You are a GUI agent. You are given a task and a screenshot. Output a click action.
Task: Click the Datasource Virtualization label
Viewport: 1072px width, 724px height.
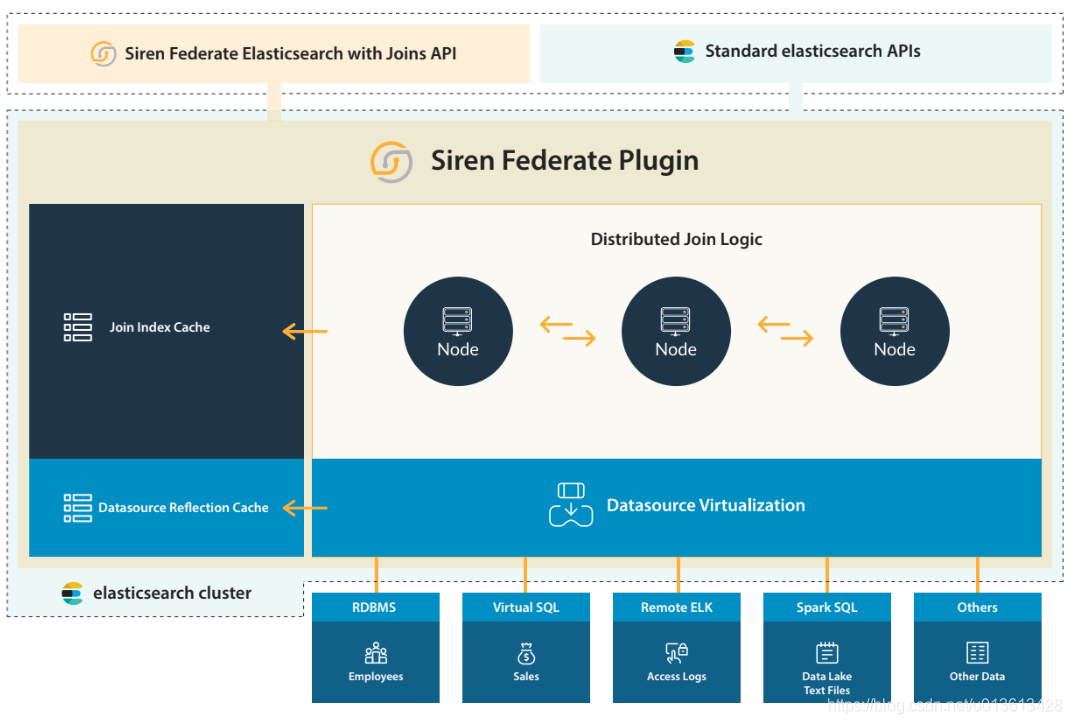[x=706, y=505]
